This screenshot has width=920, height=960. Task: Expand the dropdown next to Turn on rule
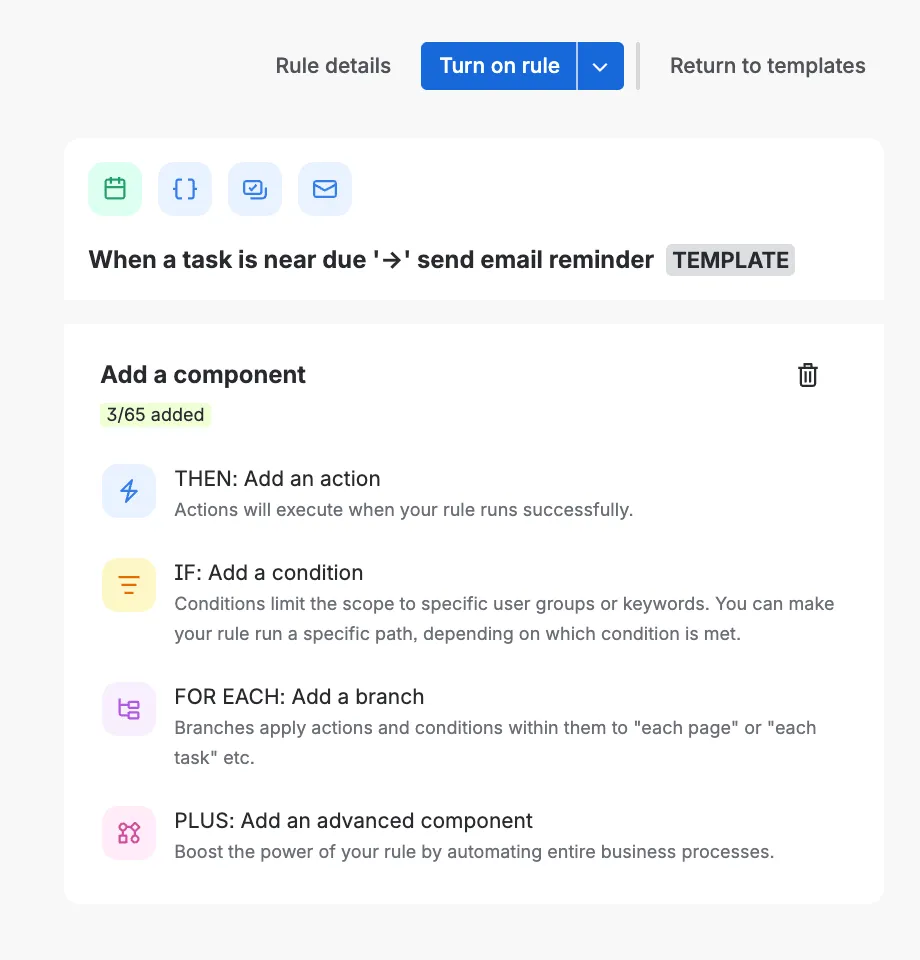click(600, 65)
